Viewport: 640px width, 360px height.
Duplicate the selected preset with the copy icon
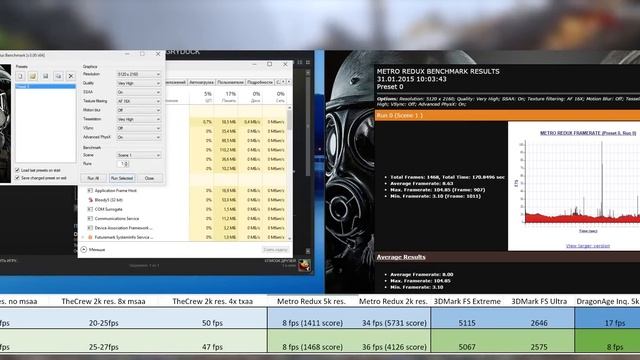pyautogui.click(x=58, y=76)
